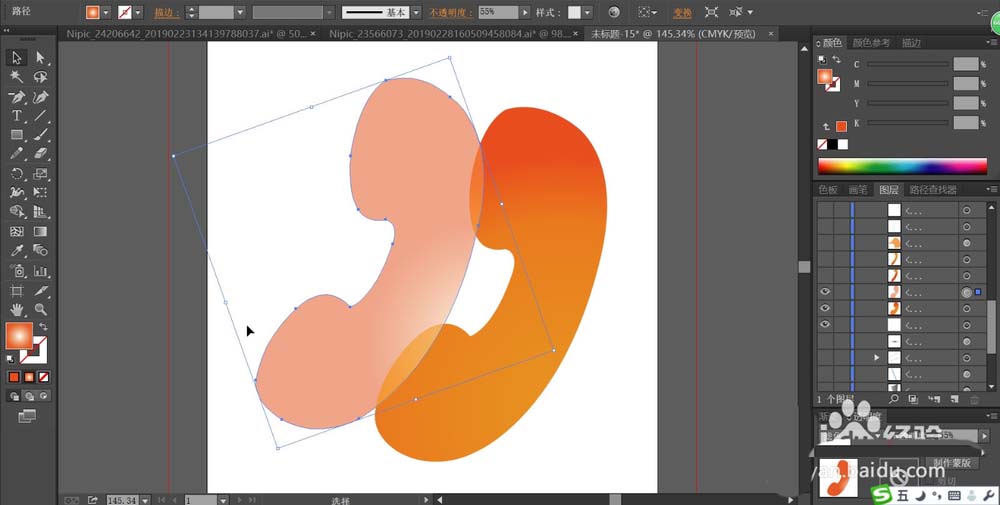
Task: Open the stroke color dropdown in control bar
Action: coord(138,12)
